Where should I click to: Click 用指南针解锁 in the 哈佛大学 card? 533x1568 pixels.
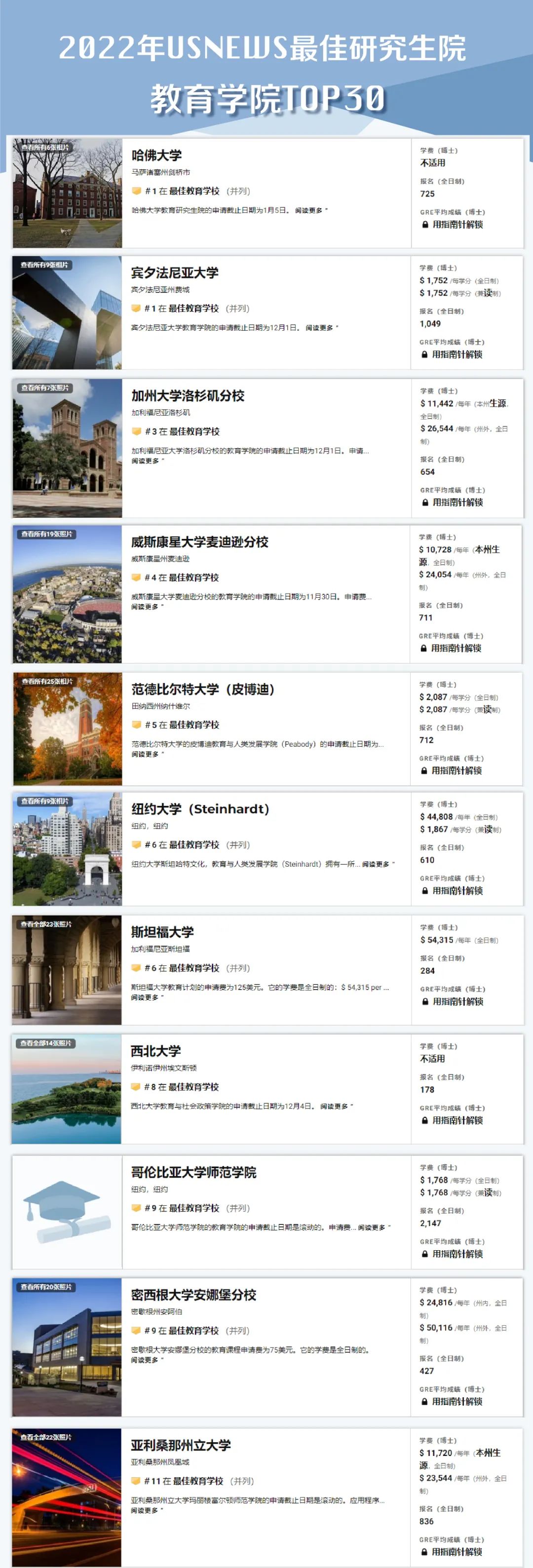(x=457, y=225)
